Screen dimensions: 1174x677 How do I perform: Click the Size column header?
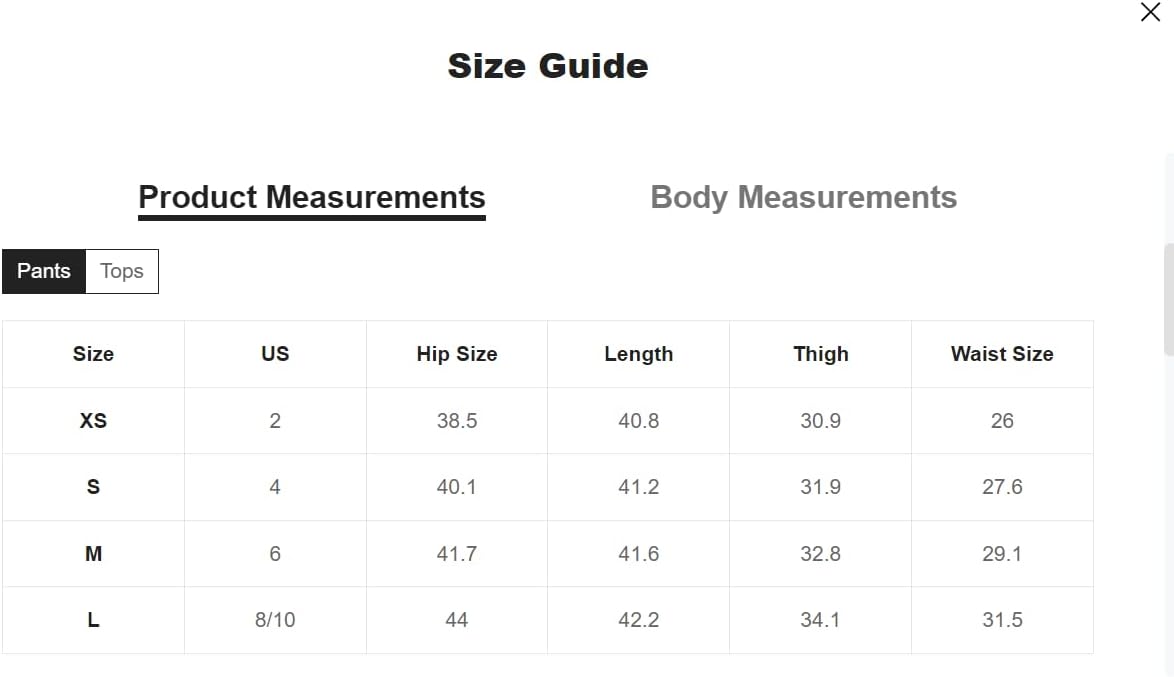[x=94, y=354]
